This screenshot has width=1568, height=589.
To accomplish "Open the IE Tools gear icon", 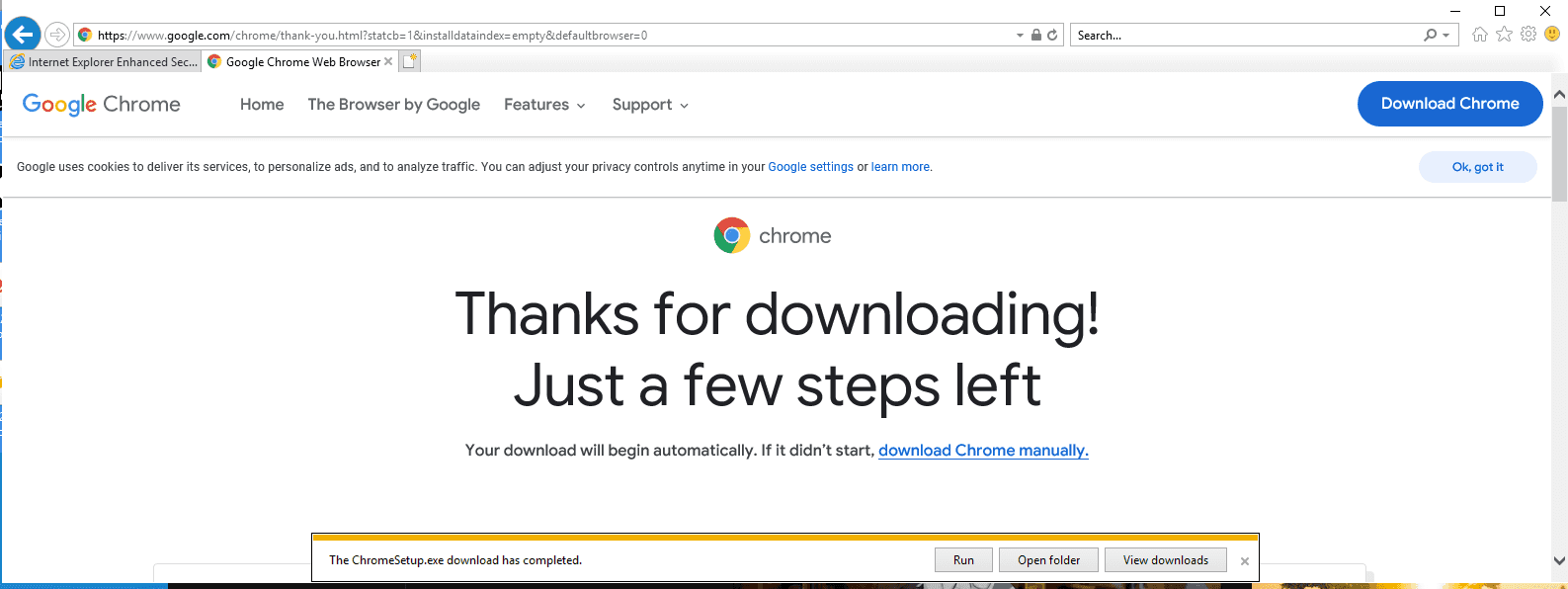I will coord(1528,35).
